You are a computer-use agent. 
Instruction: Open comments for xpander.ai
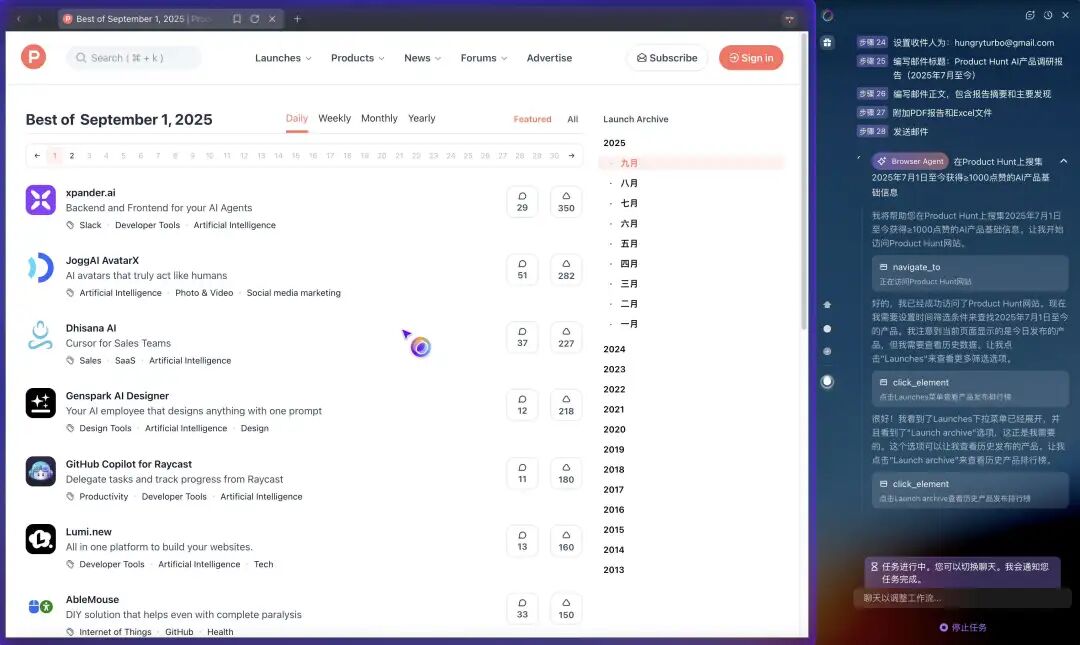coord(522,202)
